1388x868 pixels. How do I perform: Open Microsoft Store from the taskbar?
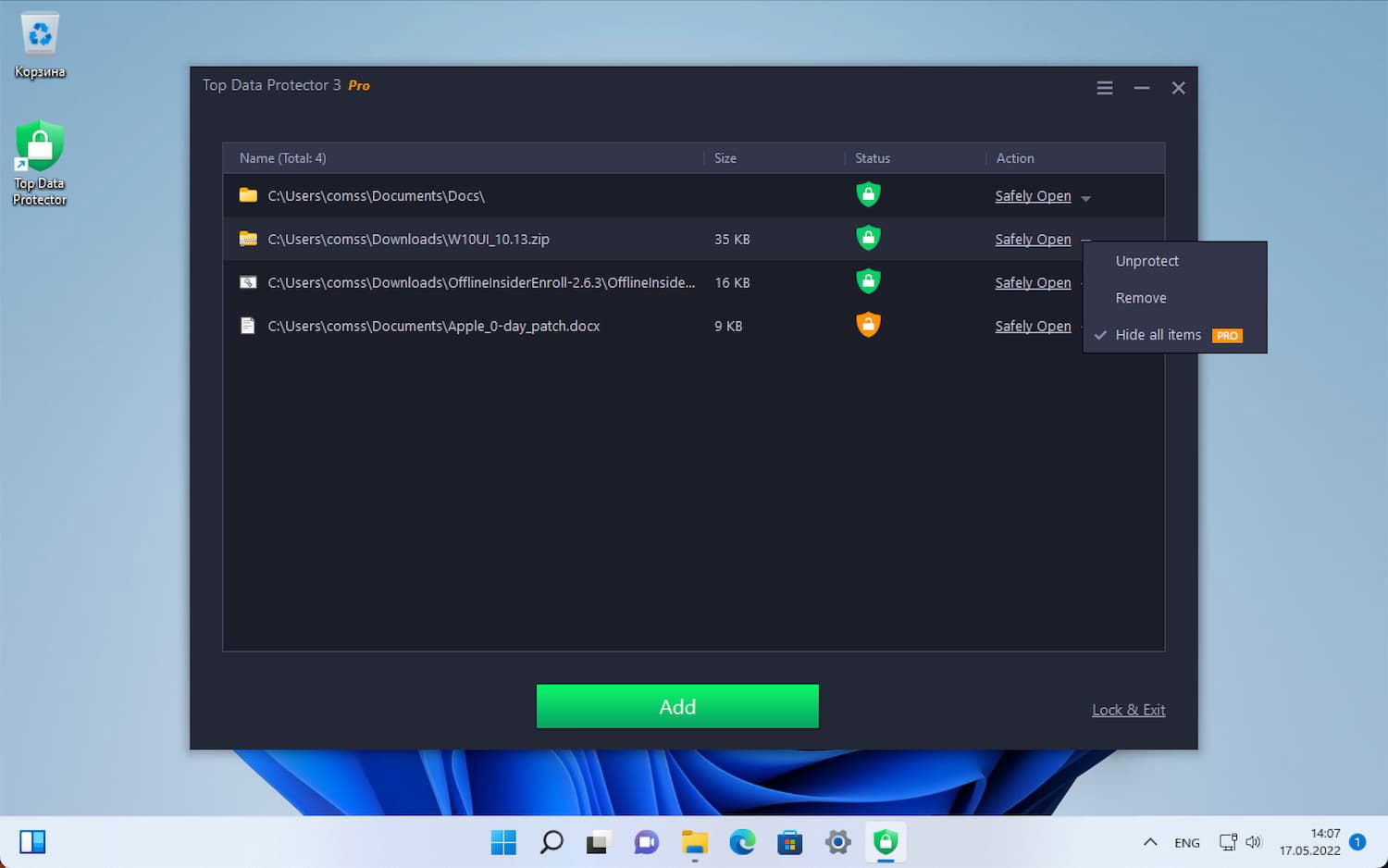coord(789,842)
